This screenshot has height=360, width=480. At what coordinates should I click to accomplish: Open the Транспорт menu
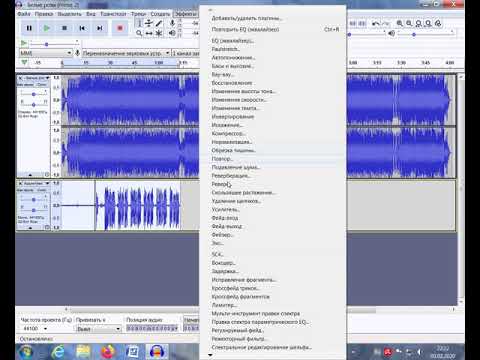tap(113, 14)
